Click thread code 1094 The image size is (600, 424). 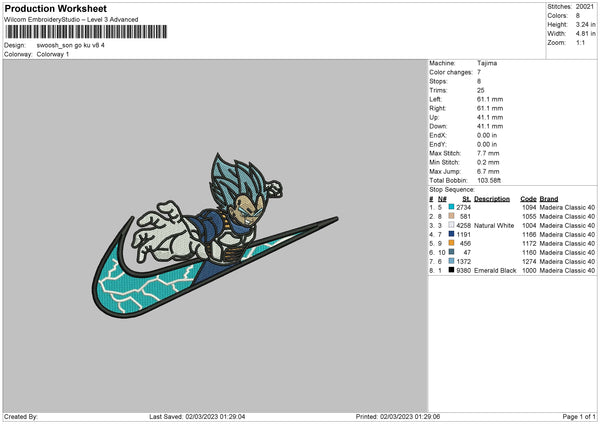(x=529, y=207)
